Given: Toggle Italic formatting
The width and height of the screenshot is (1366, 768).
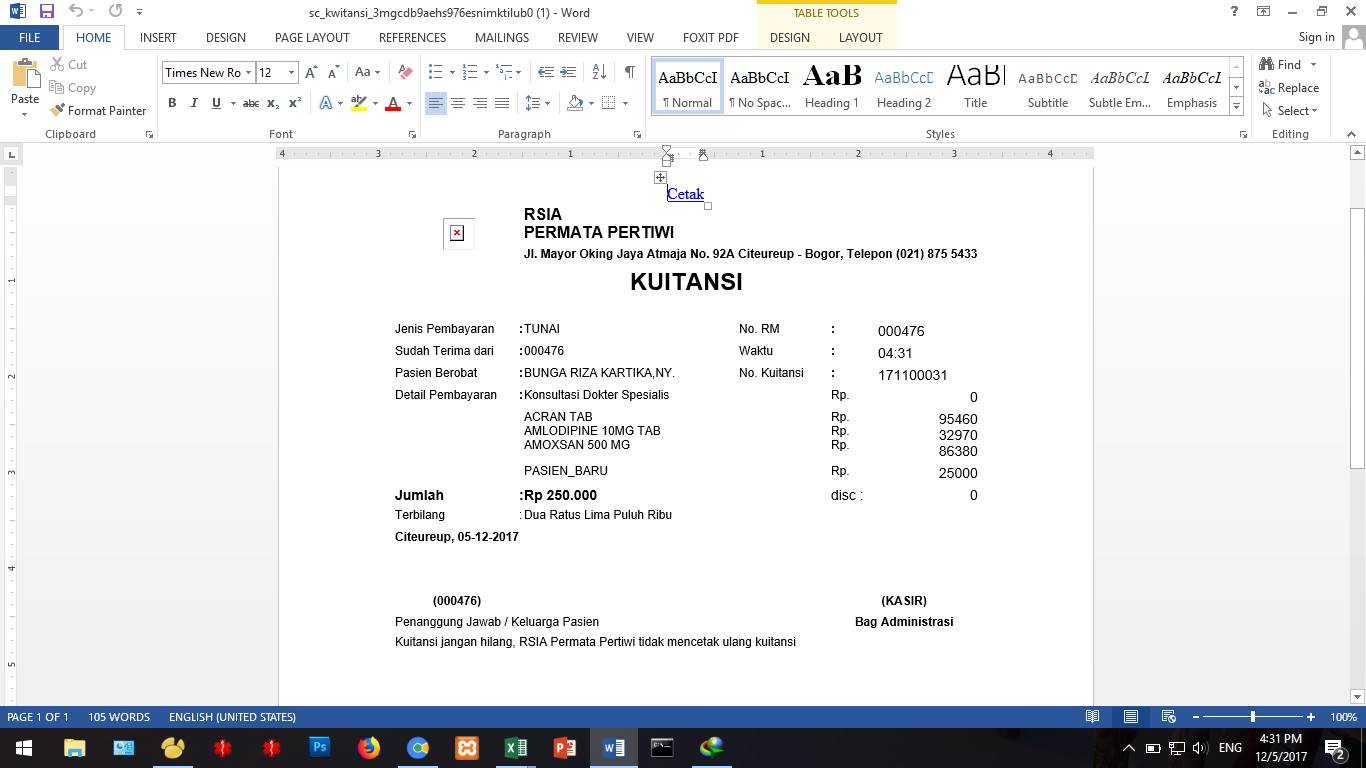Looking at the screenshot, I should coord(193,103).
